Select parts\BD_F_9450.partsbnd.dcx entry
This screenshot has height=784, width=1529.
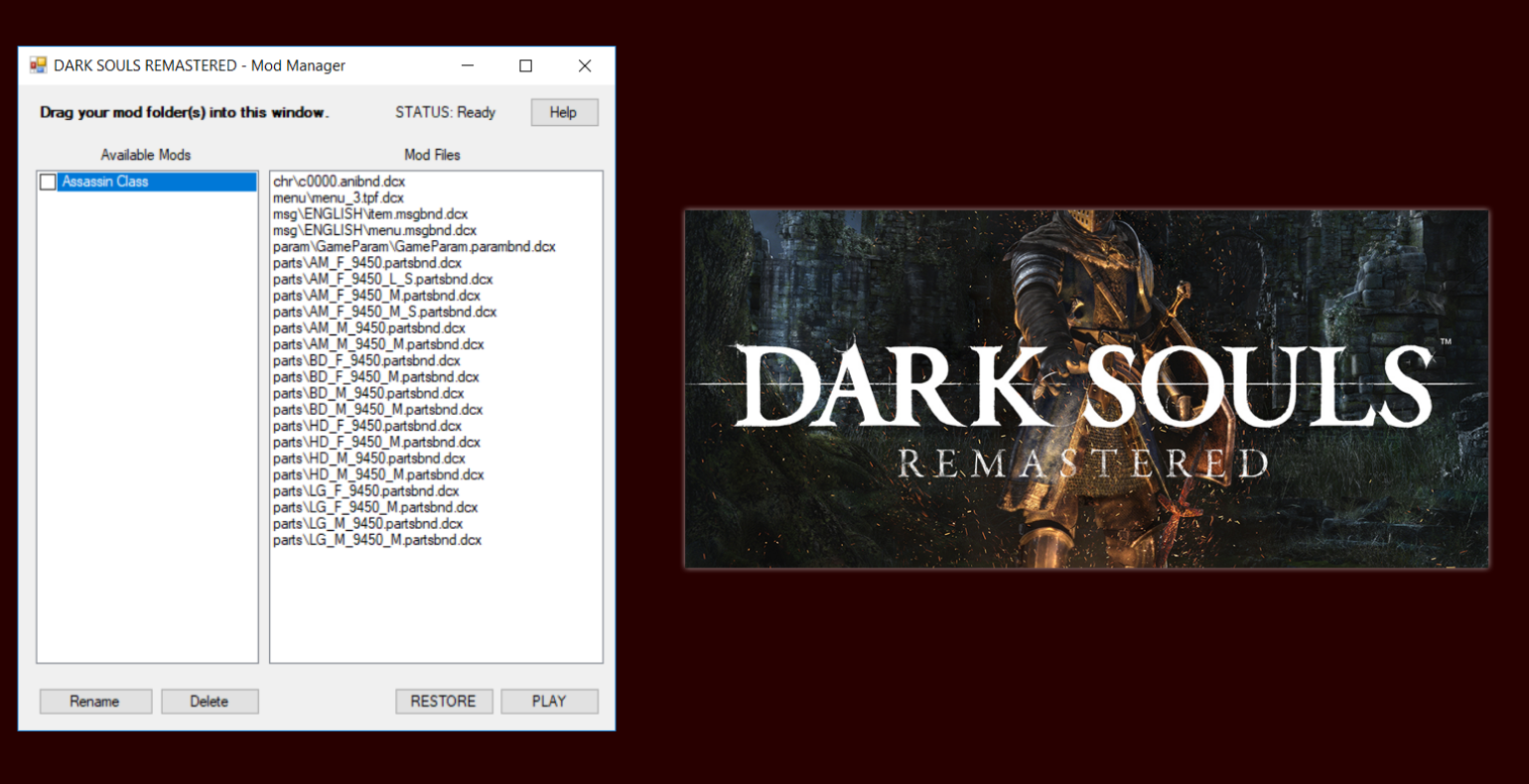(366, 360)
